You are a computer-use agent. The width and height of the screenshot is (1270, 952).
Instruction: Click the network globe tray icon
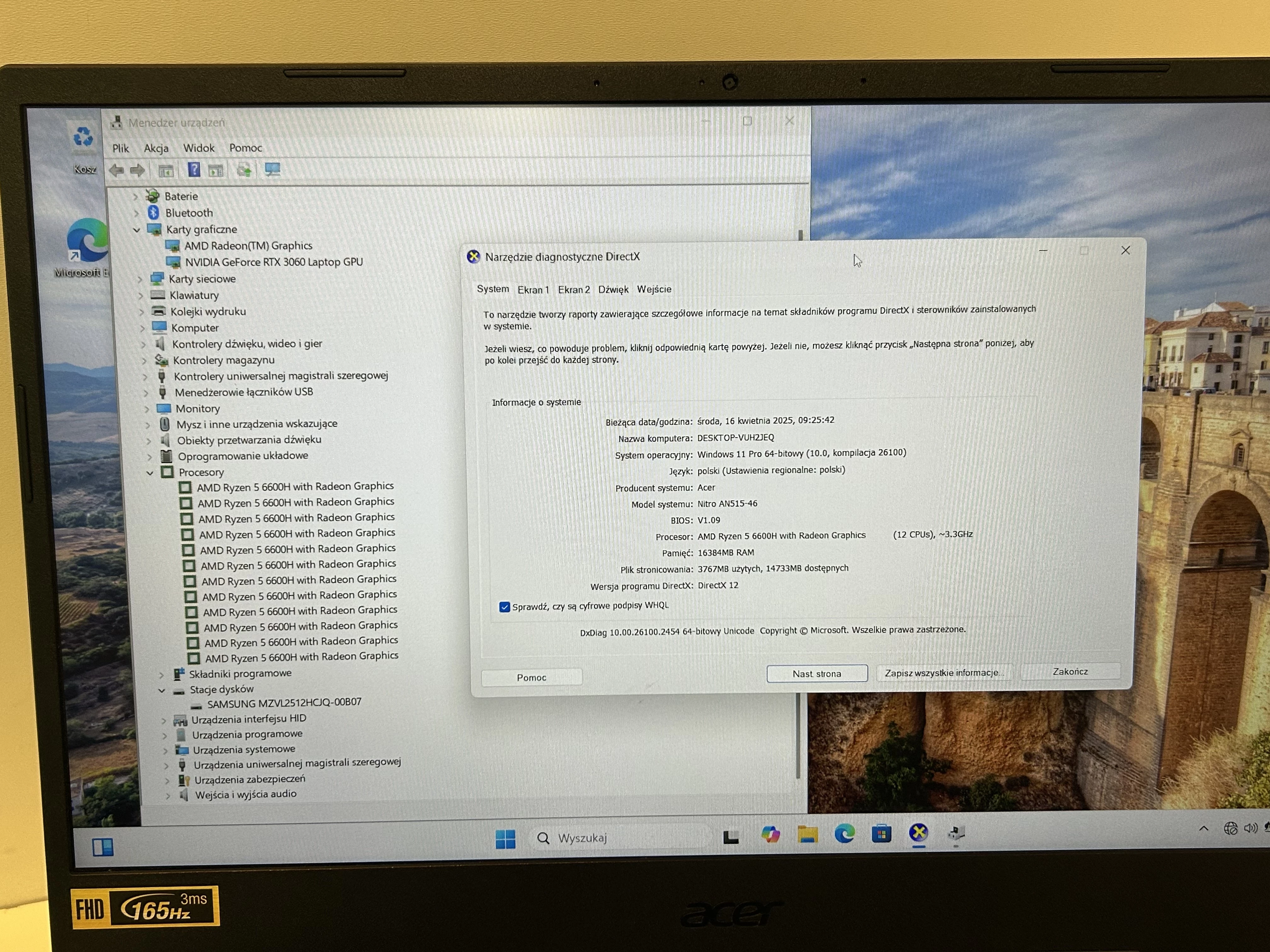(x=1230, y=828)
